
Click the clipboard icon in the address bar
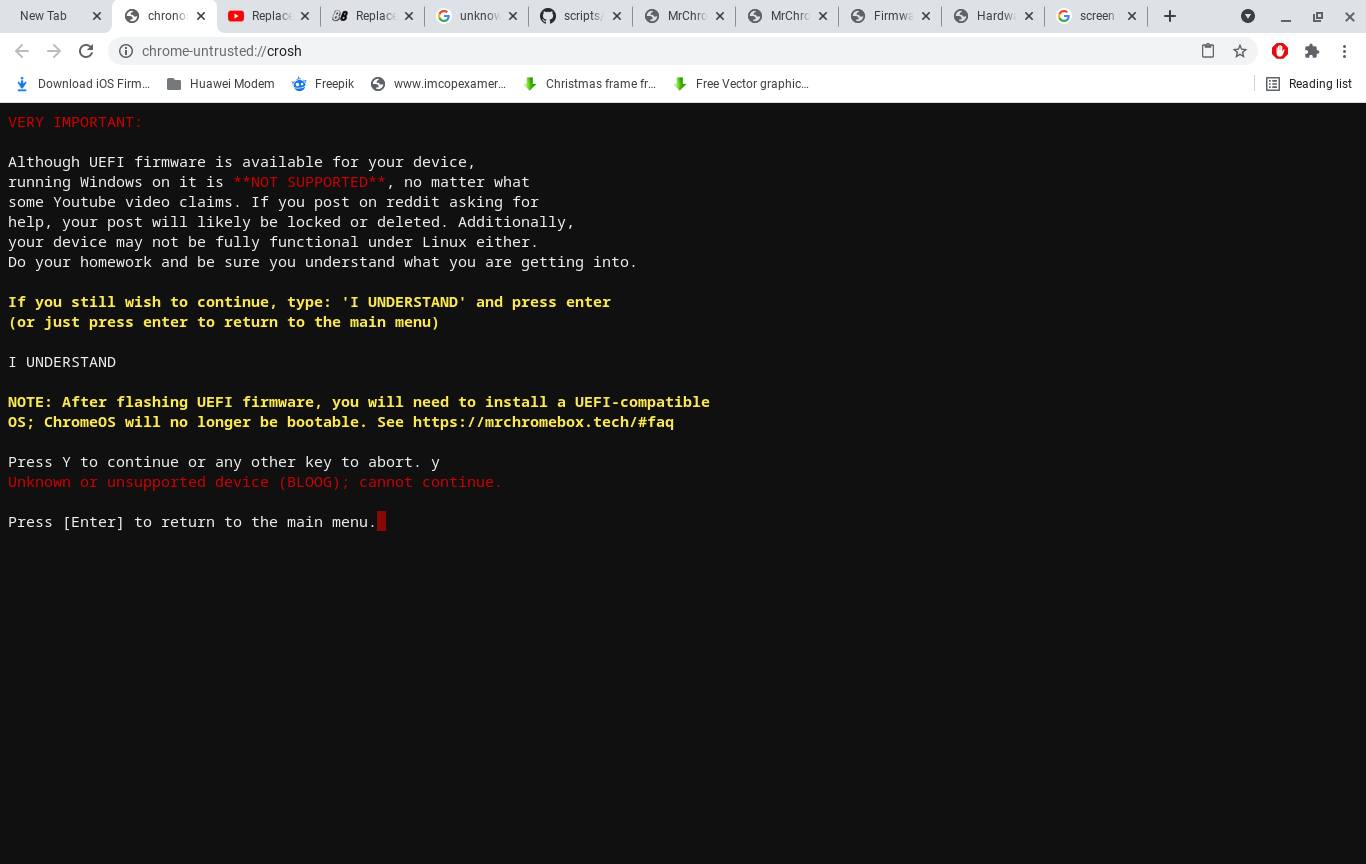1208,51
